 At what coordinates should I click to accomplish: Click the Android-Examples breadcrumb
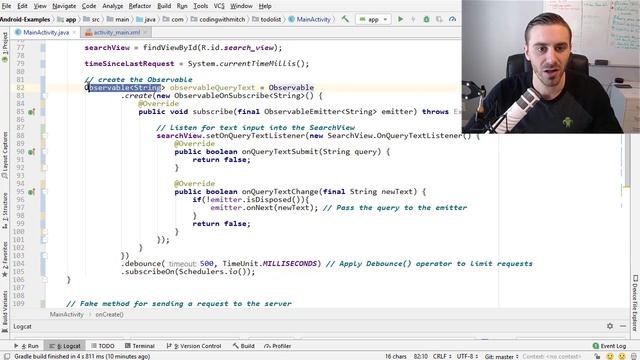click(x=25, y=19)
